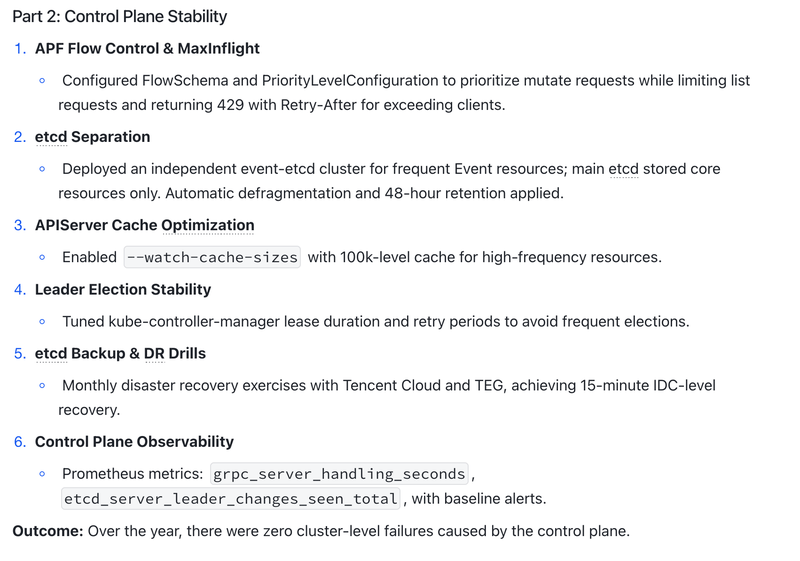This screenshot has height=561, width=800.
Task: Click the bullet before 'Prometheus metrics:'
Action: click(x=42, y=474)
